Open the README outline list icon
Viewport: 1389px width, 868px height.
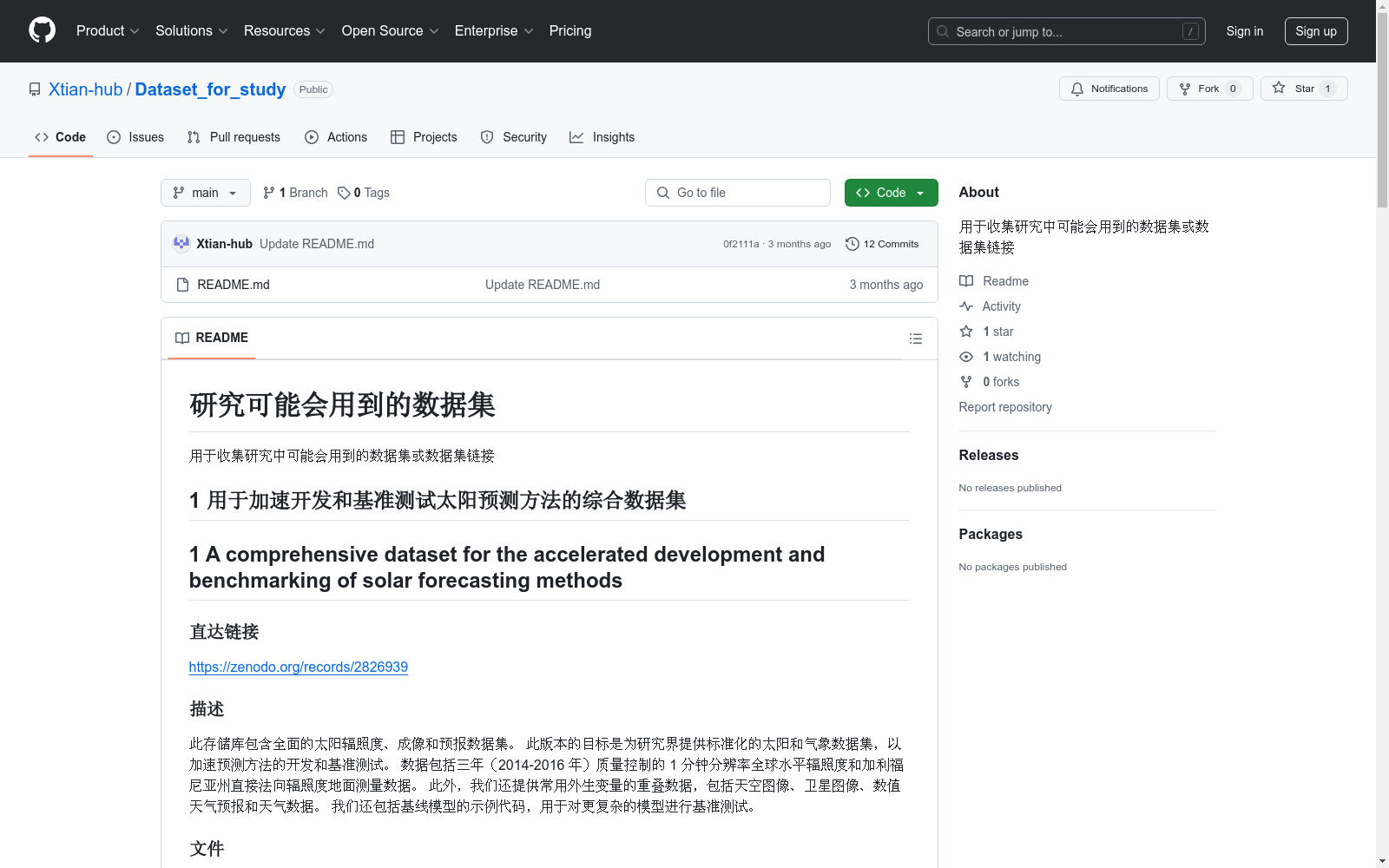[915, 339]
